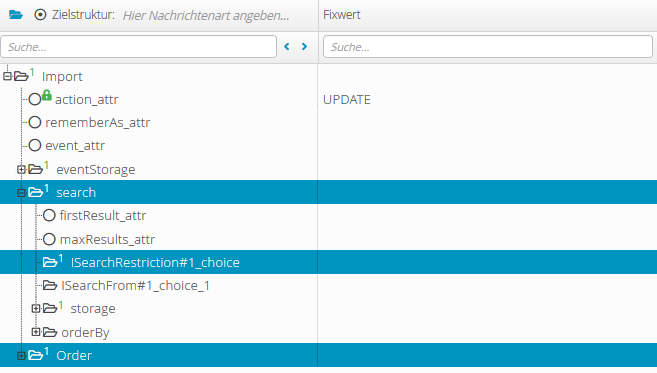Select the event_attr circle node
This screenshot has width=657, height=373.
tap(35, 145)
